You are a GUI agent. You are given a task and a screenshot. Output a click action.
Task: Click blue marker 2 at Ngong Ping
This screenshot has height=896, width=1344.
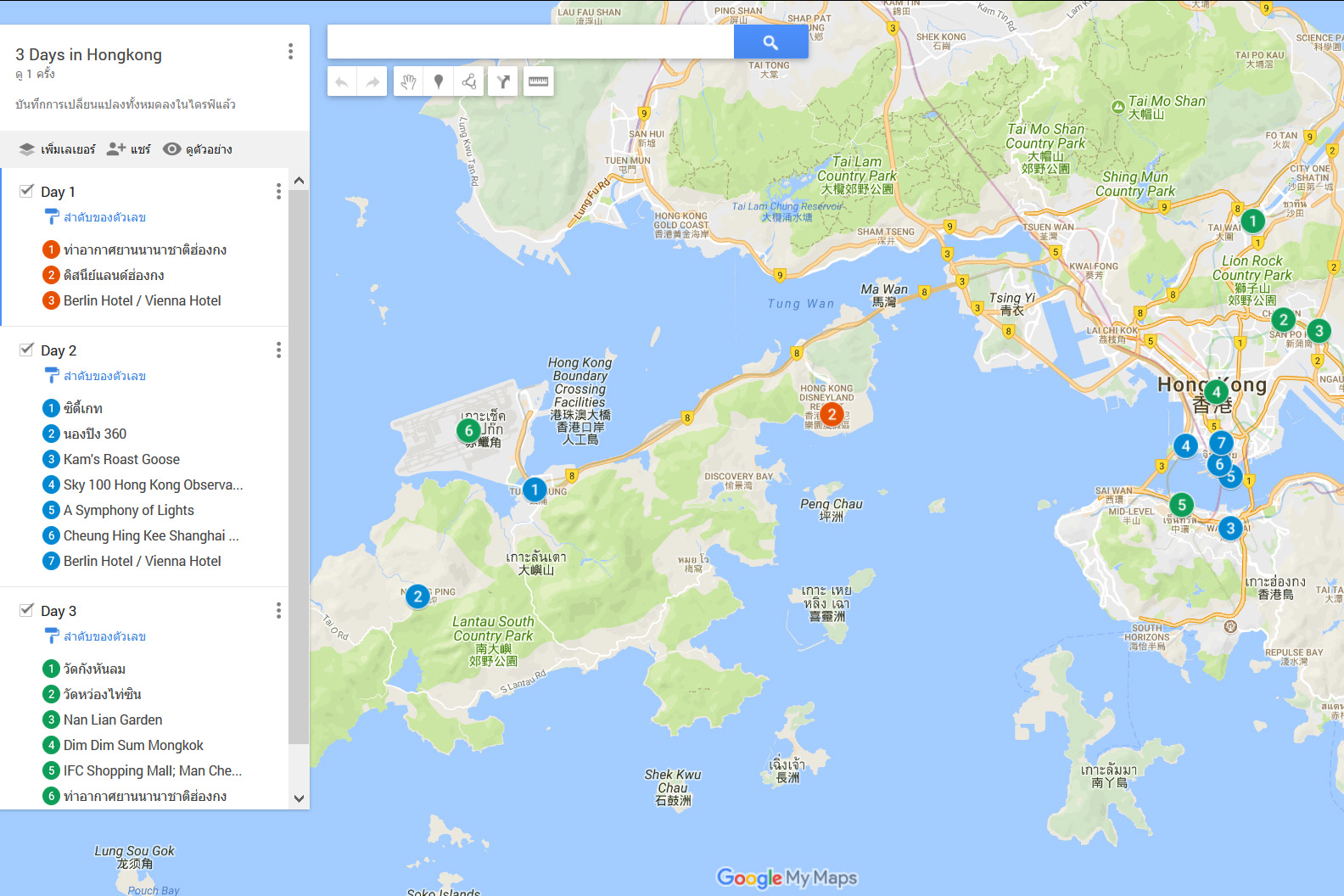417,596
